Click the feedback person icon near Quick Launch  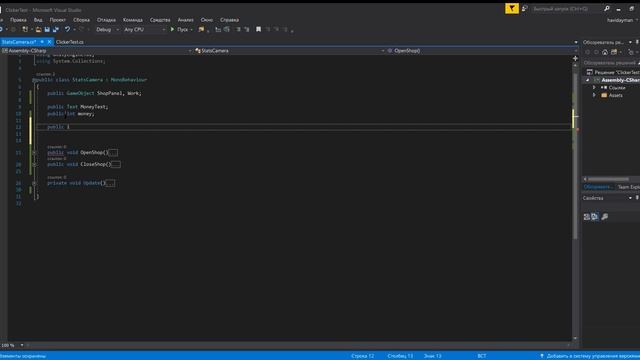[x=524, y=9]
